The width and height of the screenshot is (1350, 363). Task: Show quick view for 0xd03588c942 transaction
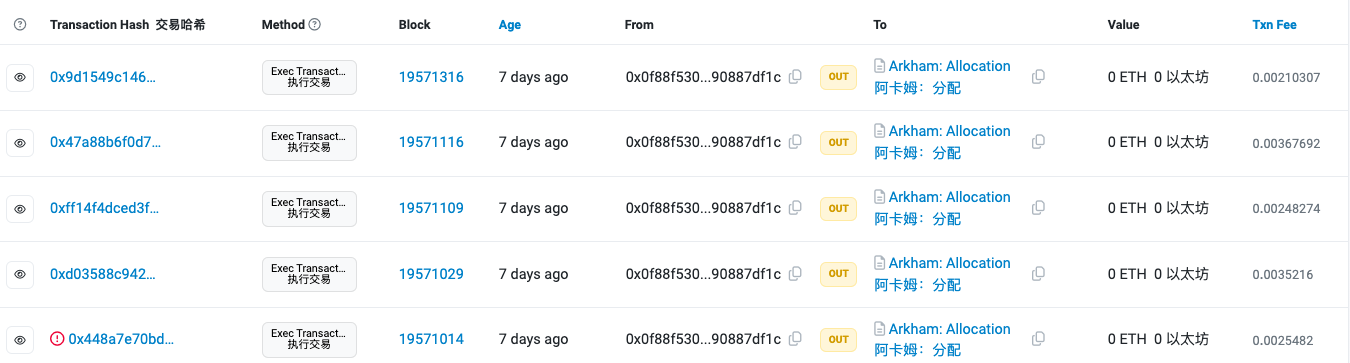pos(20,274)
